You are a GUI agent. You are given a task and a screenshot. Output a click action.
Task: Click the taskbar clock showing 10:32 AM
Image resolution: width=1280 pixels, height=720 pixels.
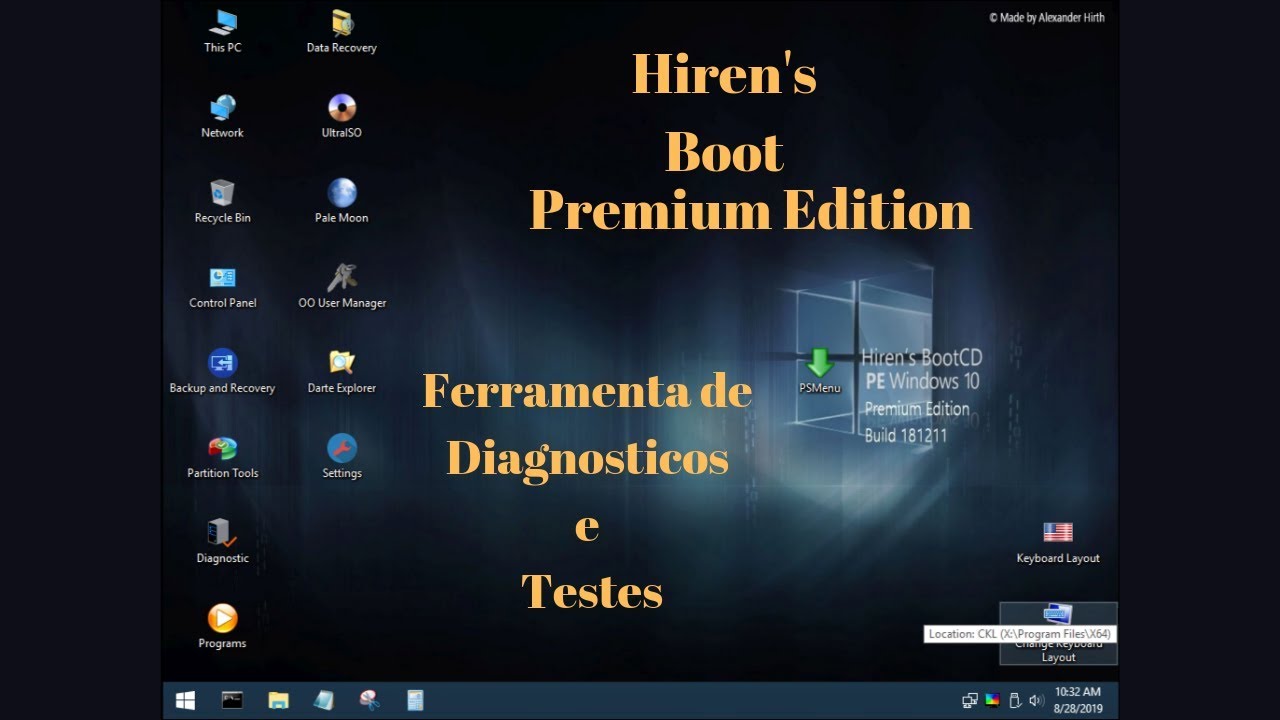[1077, 700]
